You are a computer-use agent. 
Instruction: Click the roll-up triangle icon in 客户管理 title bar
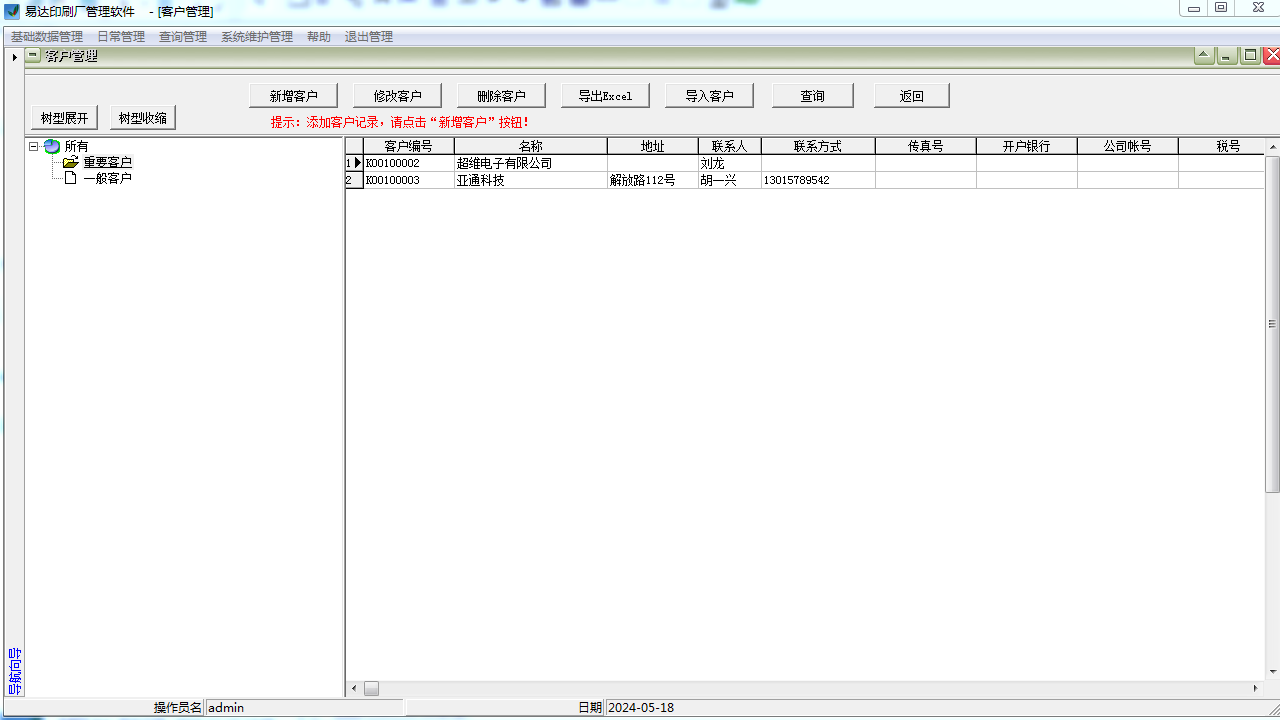point(1205,56)
